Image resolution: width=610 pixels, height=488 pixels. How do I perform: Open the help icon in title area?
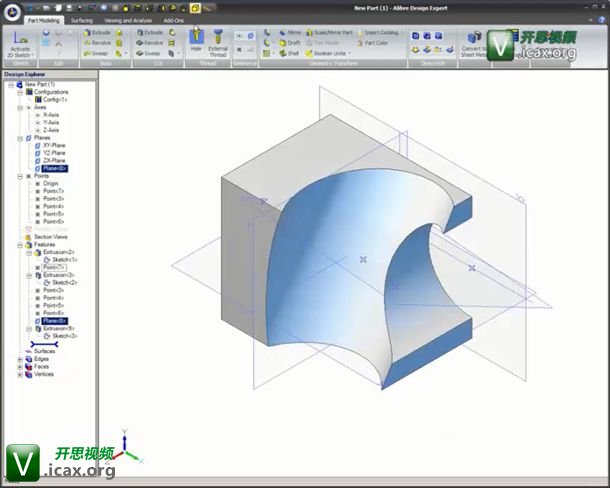(x=601, y=20)
